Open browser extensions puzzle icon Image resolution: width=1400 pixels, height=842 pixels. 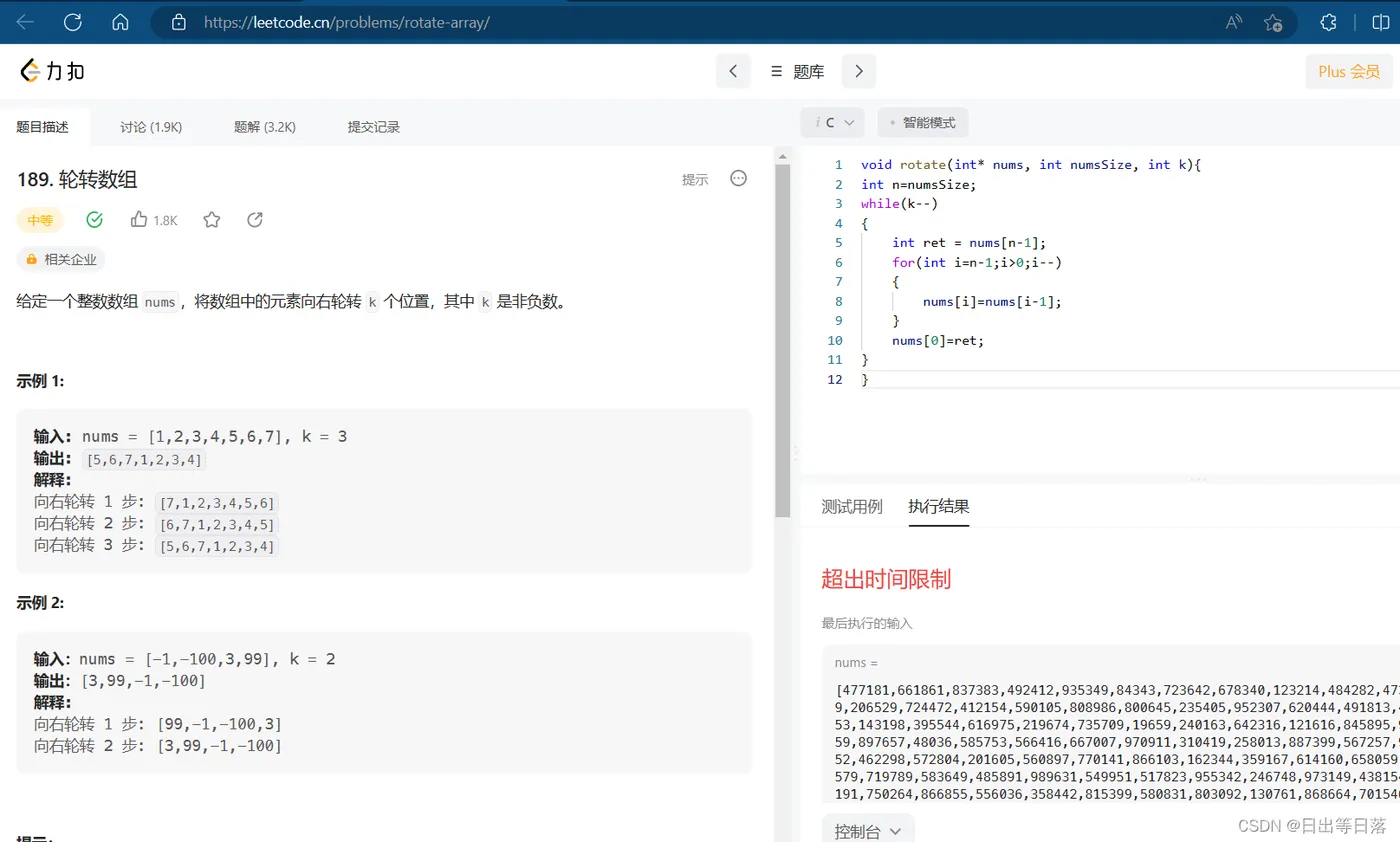(x=1329, y=22)
